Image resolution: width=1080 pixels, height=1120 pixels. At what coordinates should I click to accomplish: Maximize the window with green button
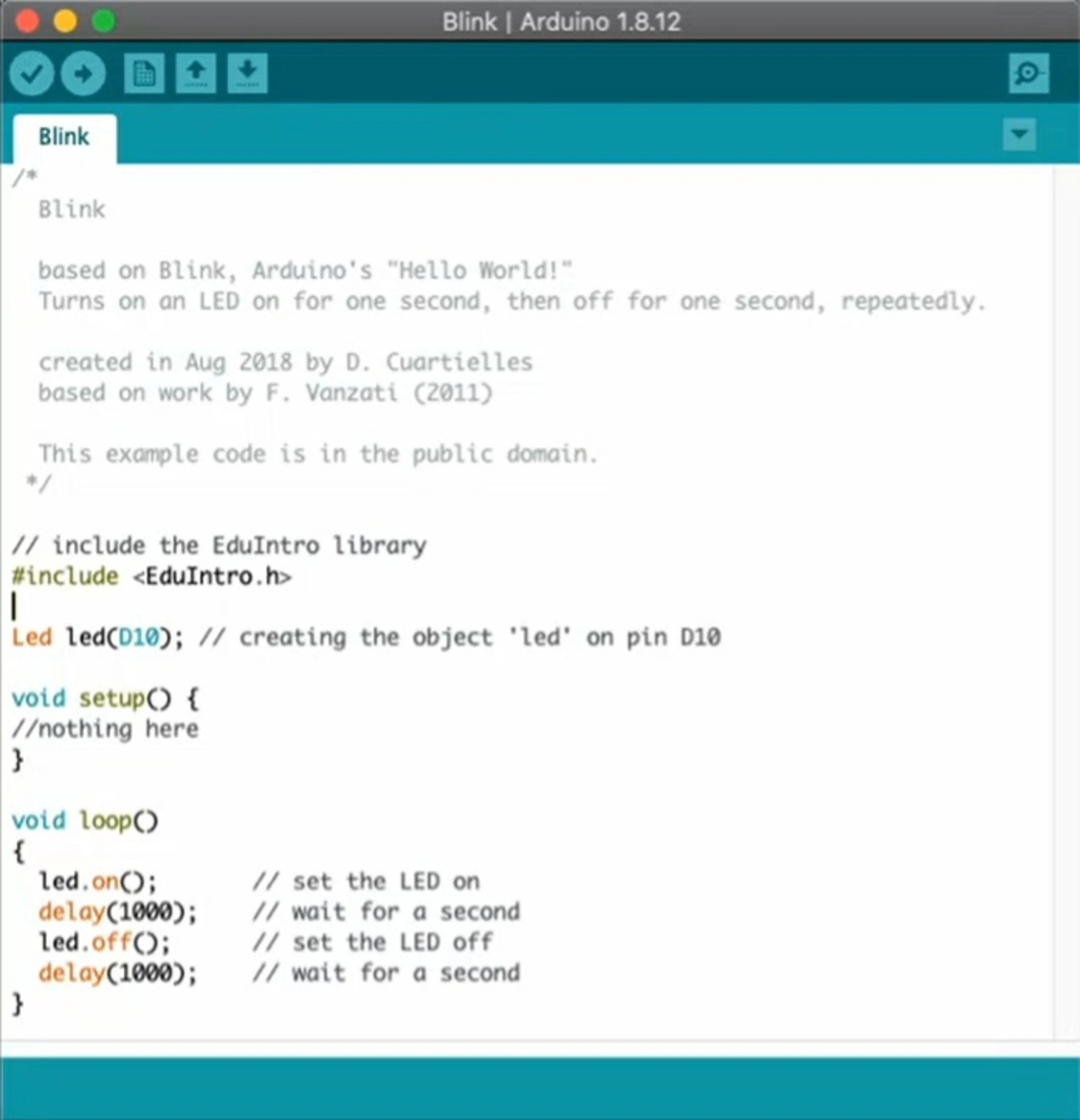pyautogui.click(x=103, y=20)
